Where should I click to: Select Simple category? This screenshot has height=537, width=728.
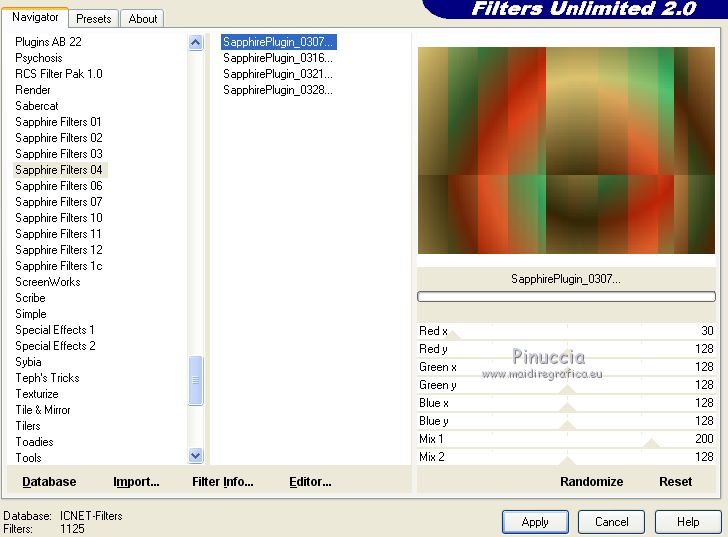point(31,314)
